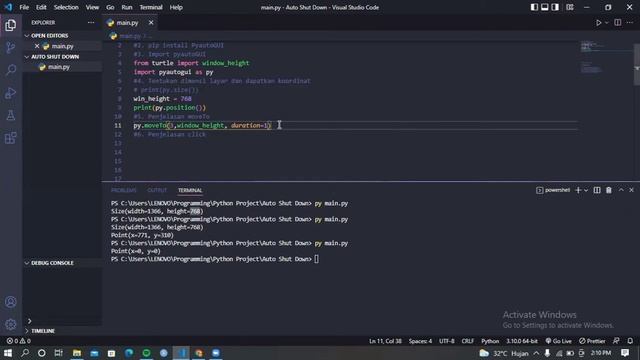Close the main.py editor tab

click(151, 23)
